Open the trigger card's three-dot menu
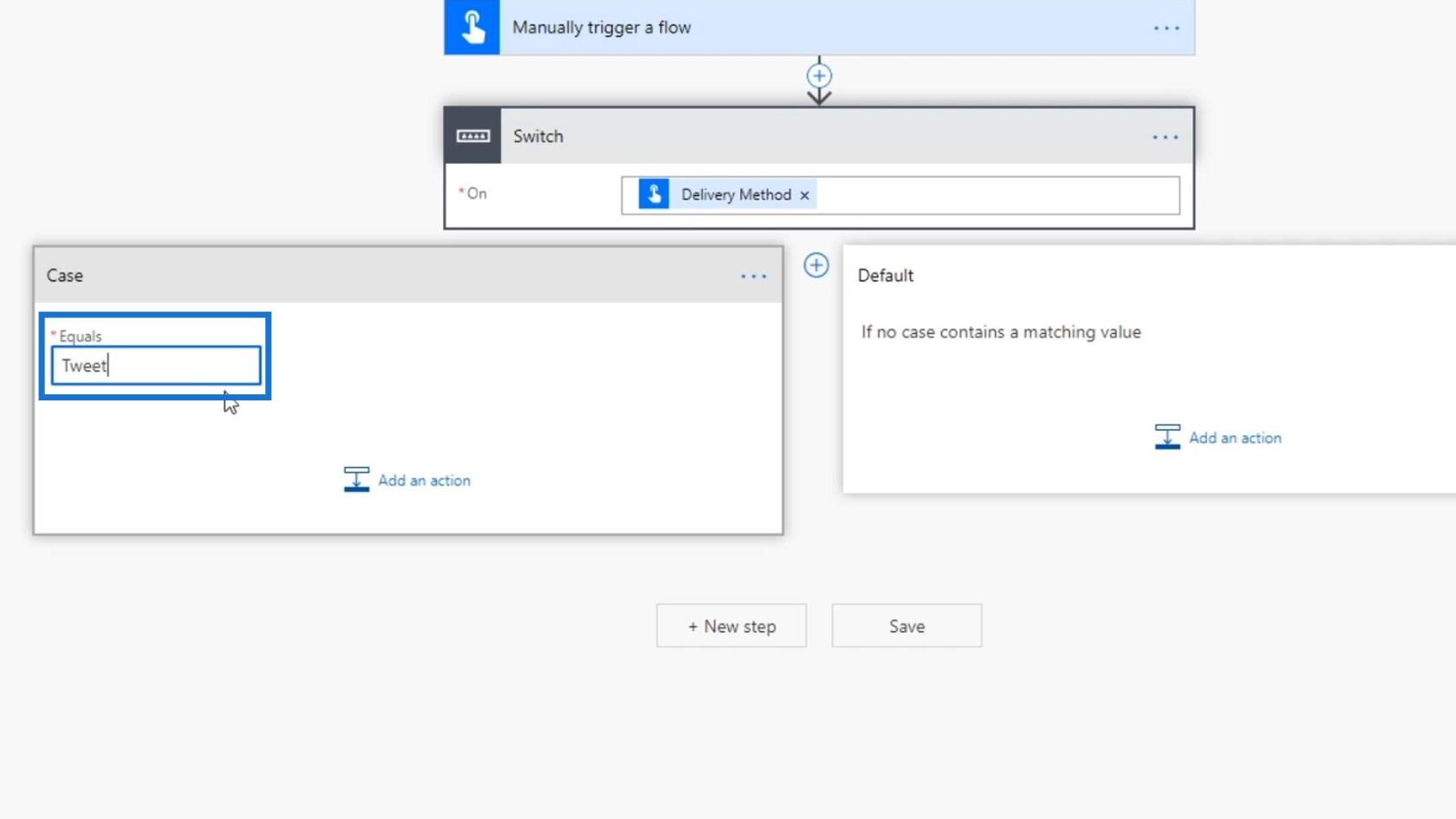The height and width of the screenshot is (819, 1456). (1167, 28)
